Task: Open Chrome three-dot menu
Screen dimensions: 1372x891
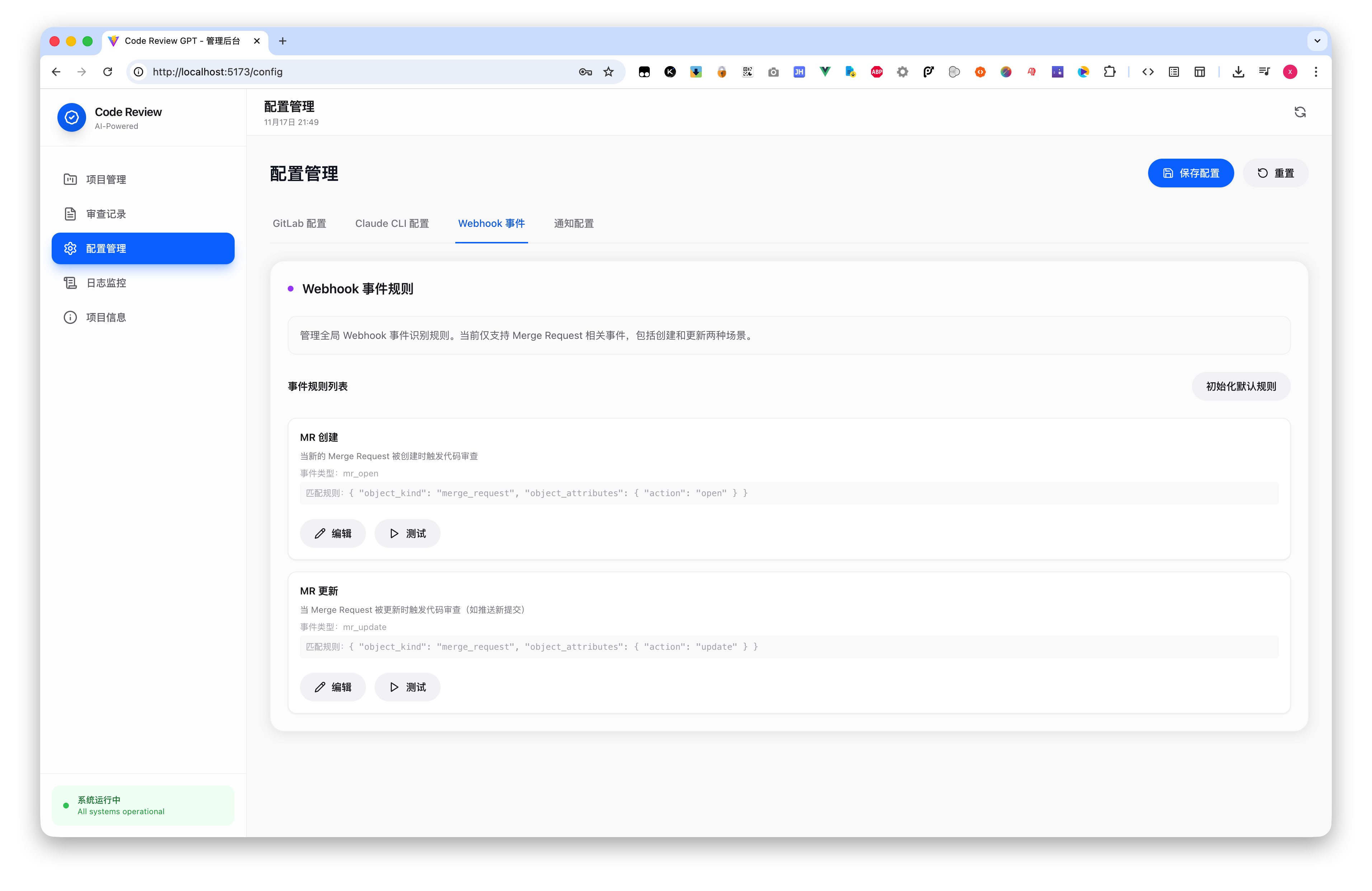Action: [x=1316, y=71]
